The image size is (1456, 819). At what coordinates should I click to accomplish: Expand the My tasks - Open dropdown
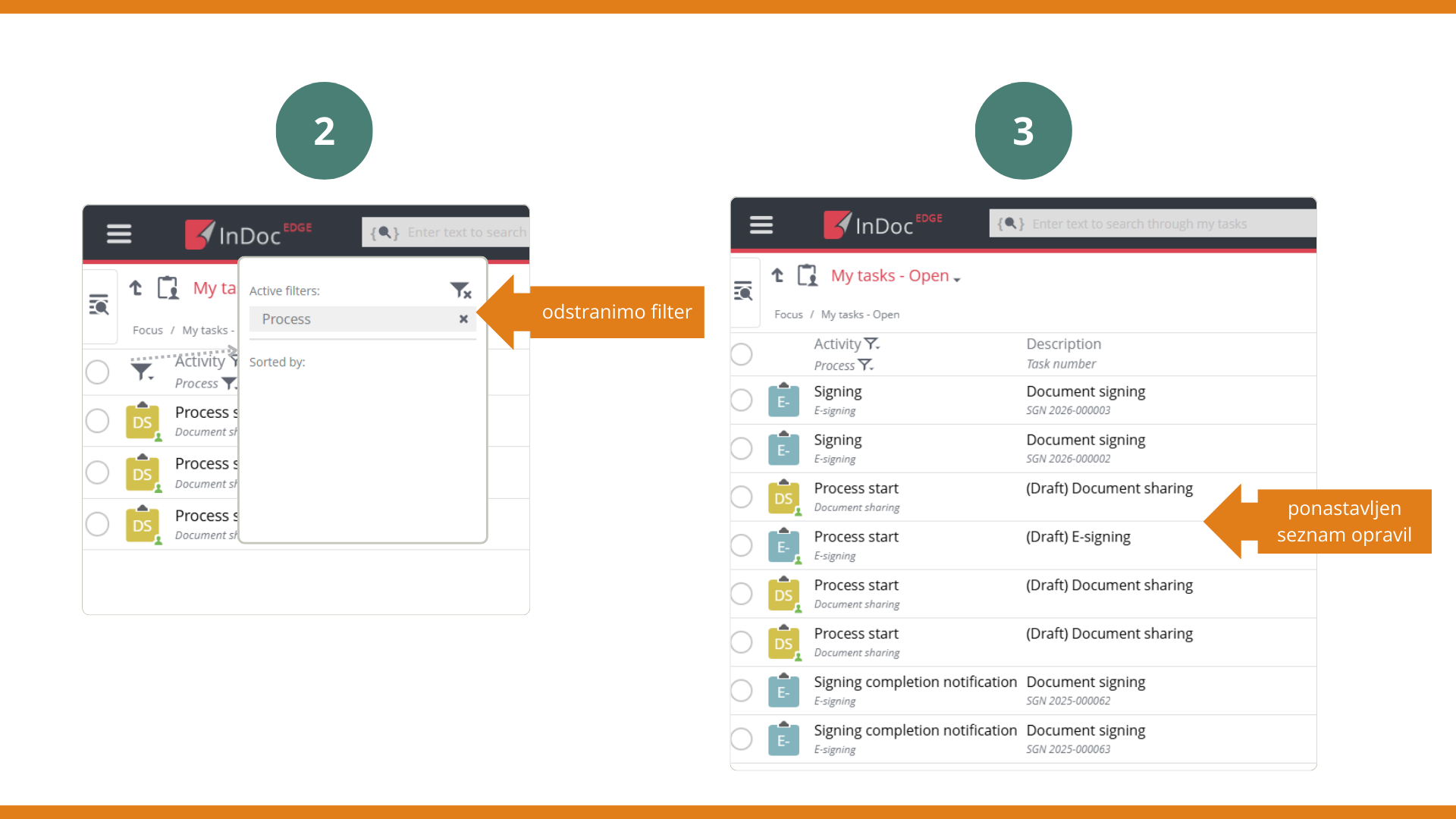957,278
